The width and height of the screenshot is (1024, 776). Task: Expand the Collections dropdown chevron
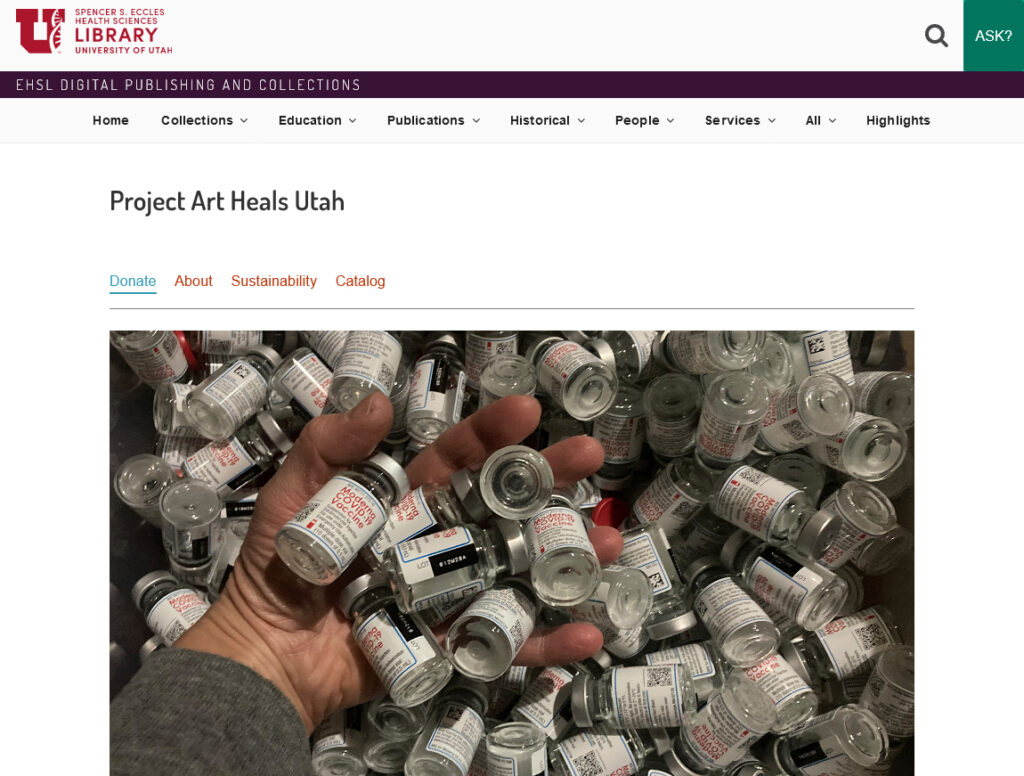click(x=244, y=121)
